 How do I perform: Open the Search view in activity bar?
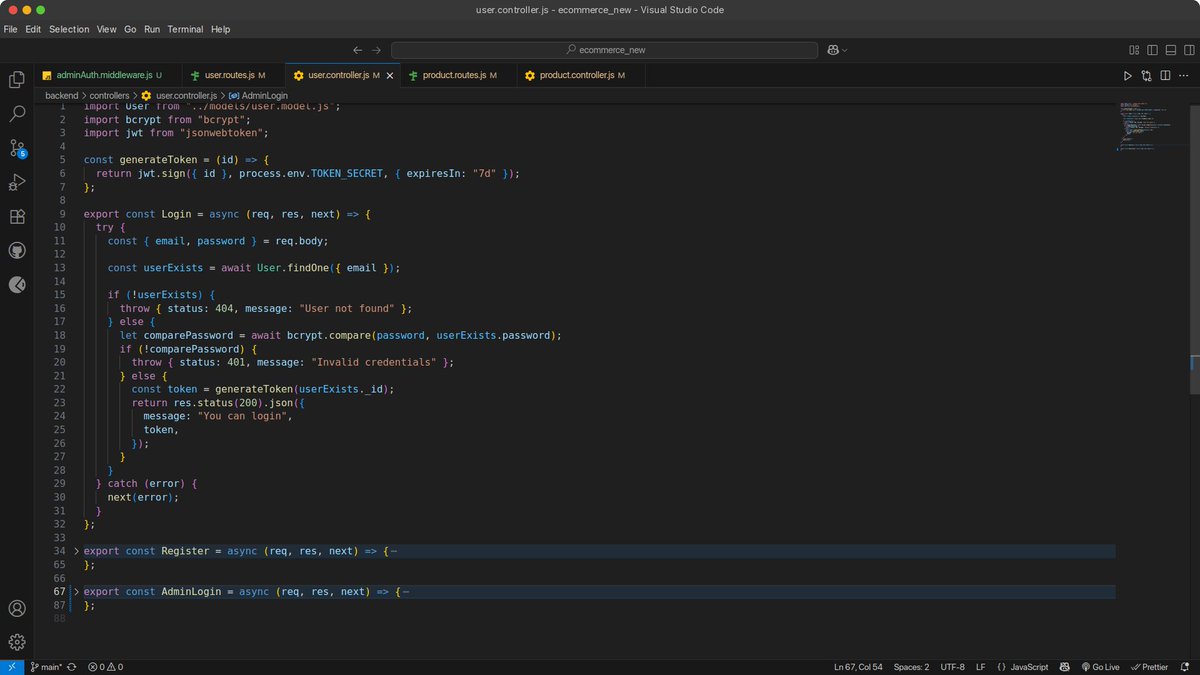tap(17, 114)
